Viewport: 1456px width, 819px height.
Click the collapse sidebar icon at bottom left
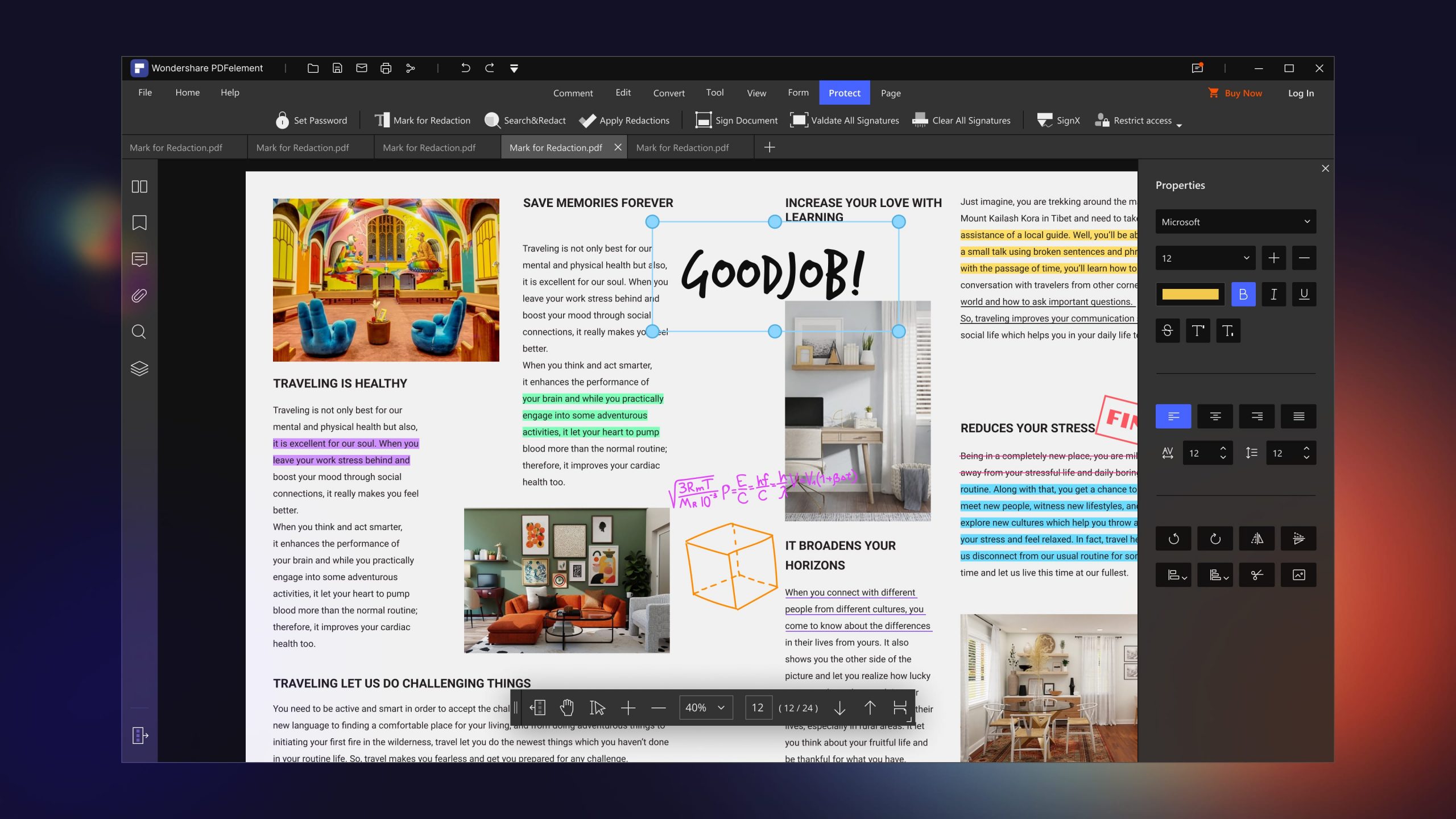pyautogui.click(x=140, y=735)
